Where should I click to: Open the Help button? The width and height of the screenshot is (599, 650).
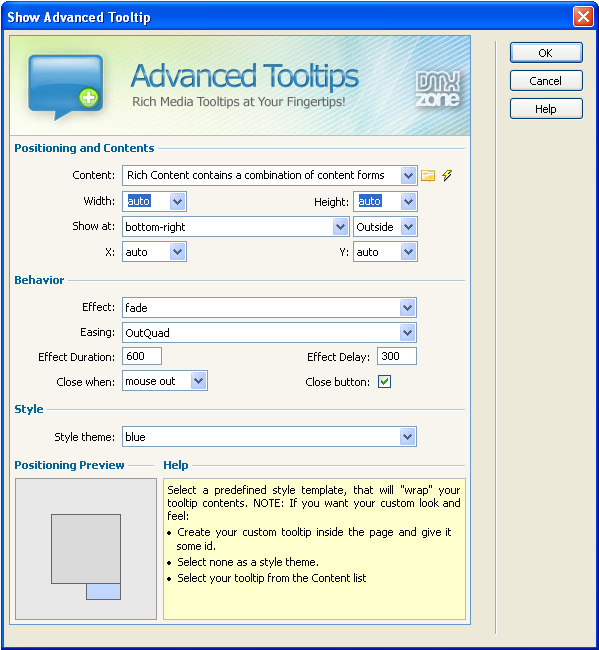(x=546, y=109)
